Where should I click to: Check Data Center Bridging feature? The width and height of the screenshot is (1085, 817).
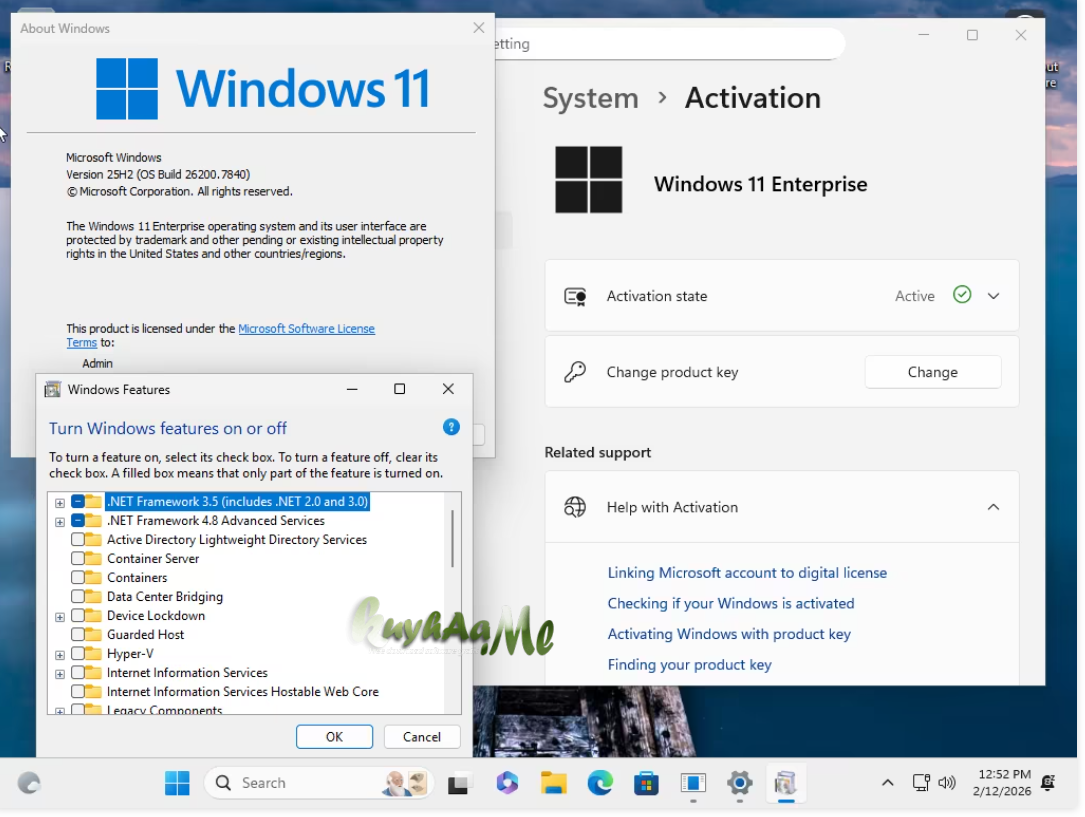point(78,596)
